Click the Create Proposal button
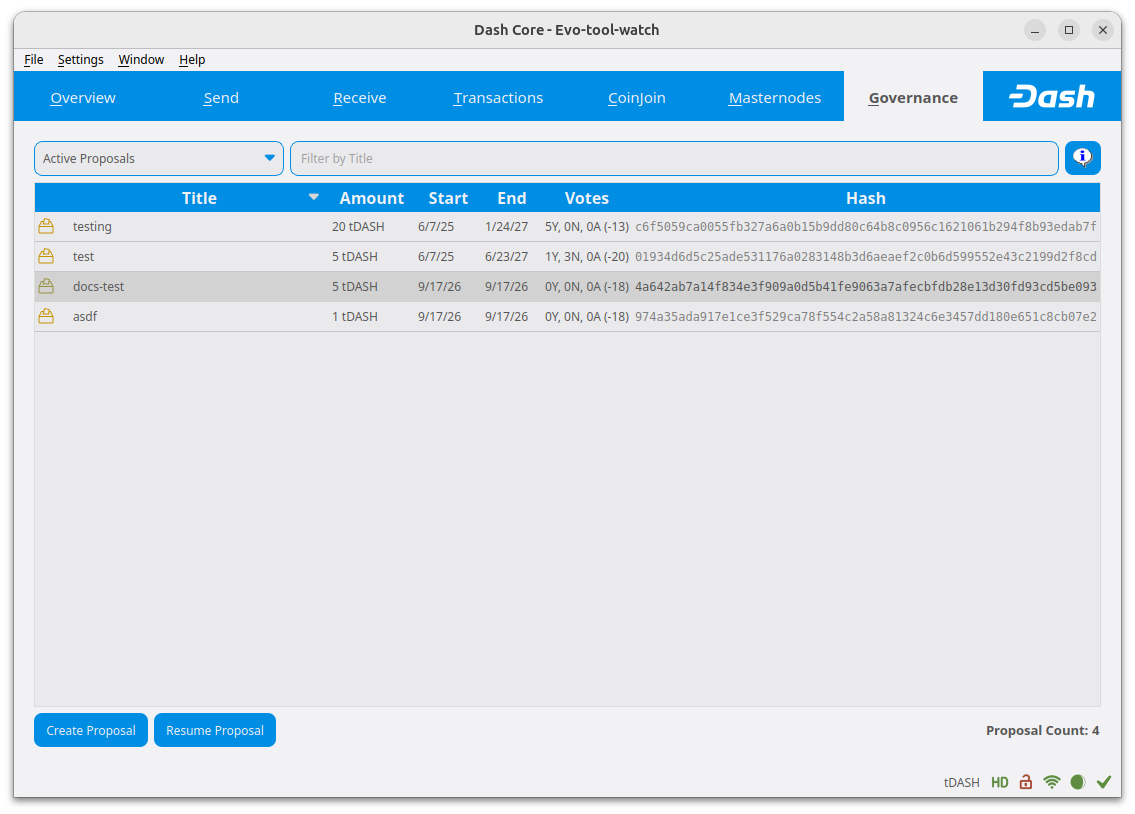The height and width of the screenshot is (814, 1135). (x=90, y=730)
